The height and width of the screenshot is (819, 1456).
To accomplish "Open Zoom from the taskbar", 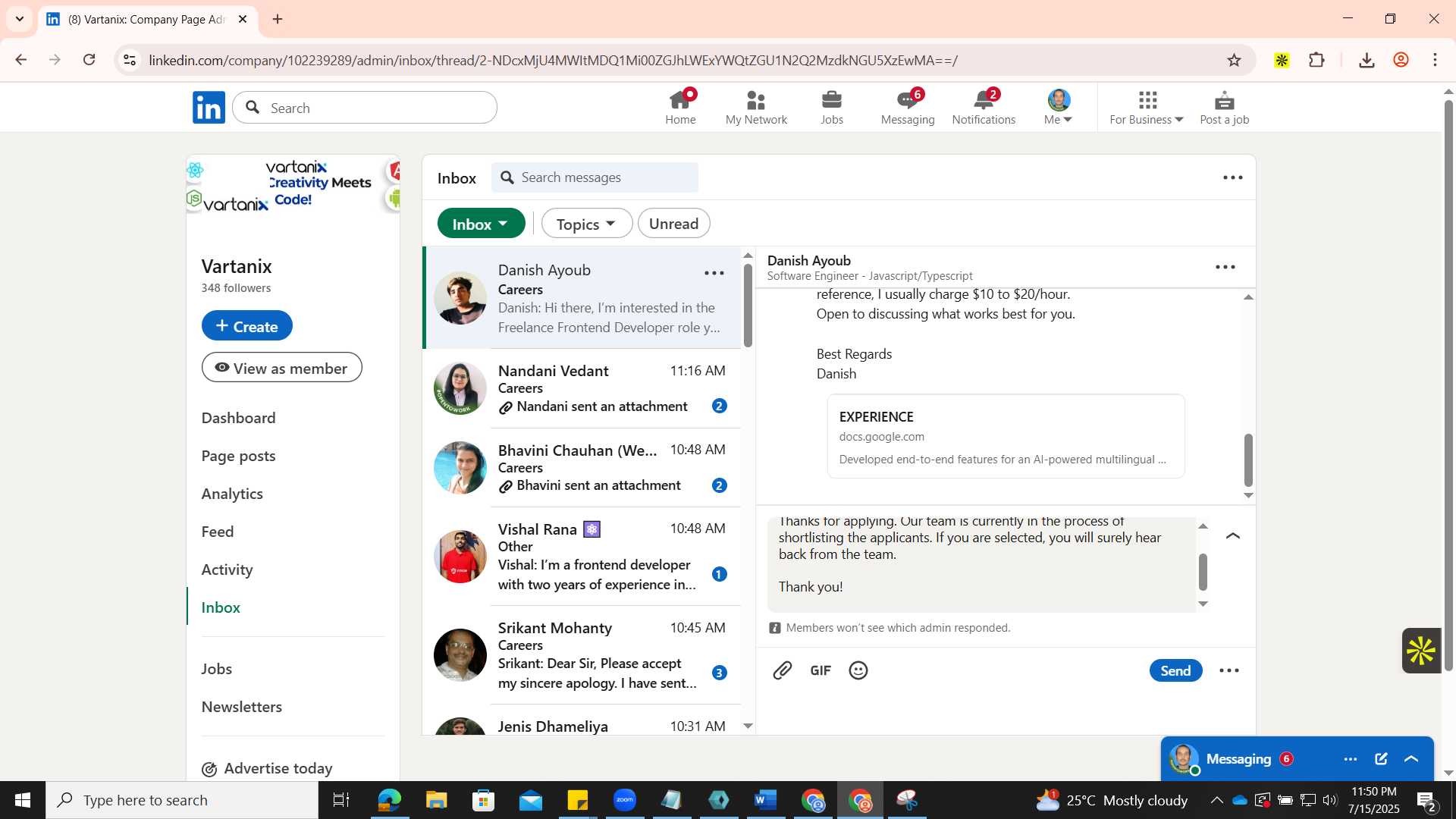I will click(625, 800).
